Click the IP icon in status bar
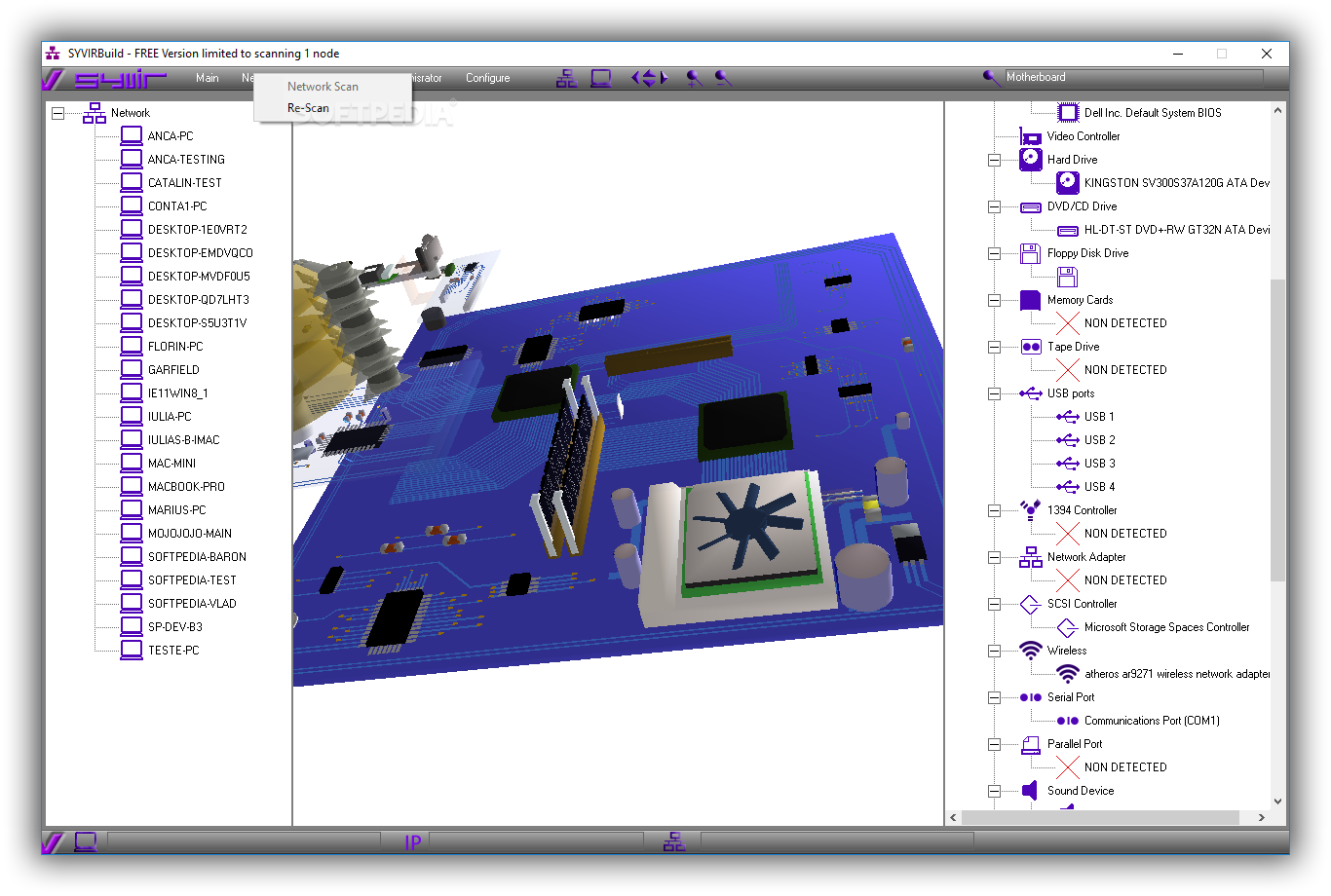1331x896 pixels. click(x=412, y=842)
